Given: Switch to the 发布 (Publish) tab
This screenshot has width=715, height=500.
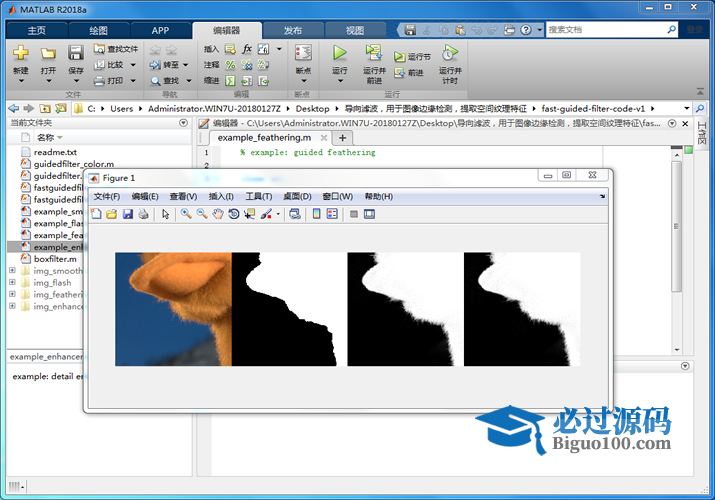Looking at the screenshot, I should (x=293, y=31).
